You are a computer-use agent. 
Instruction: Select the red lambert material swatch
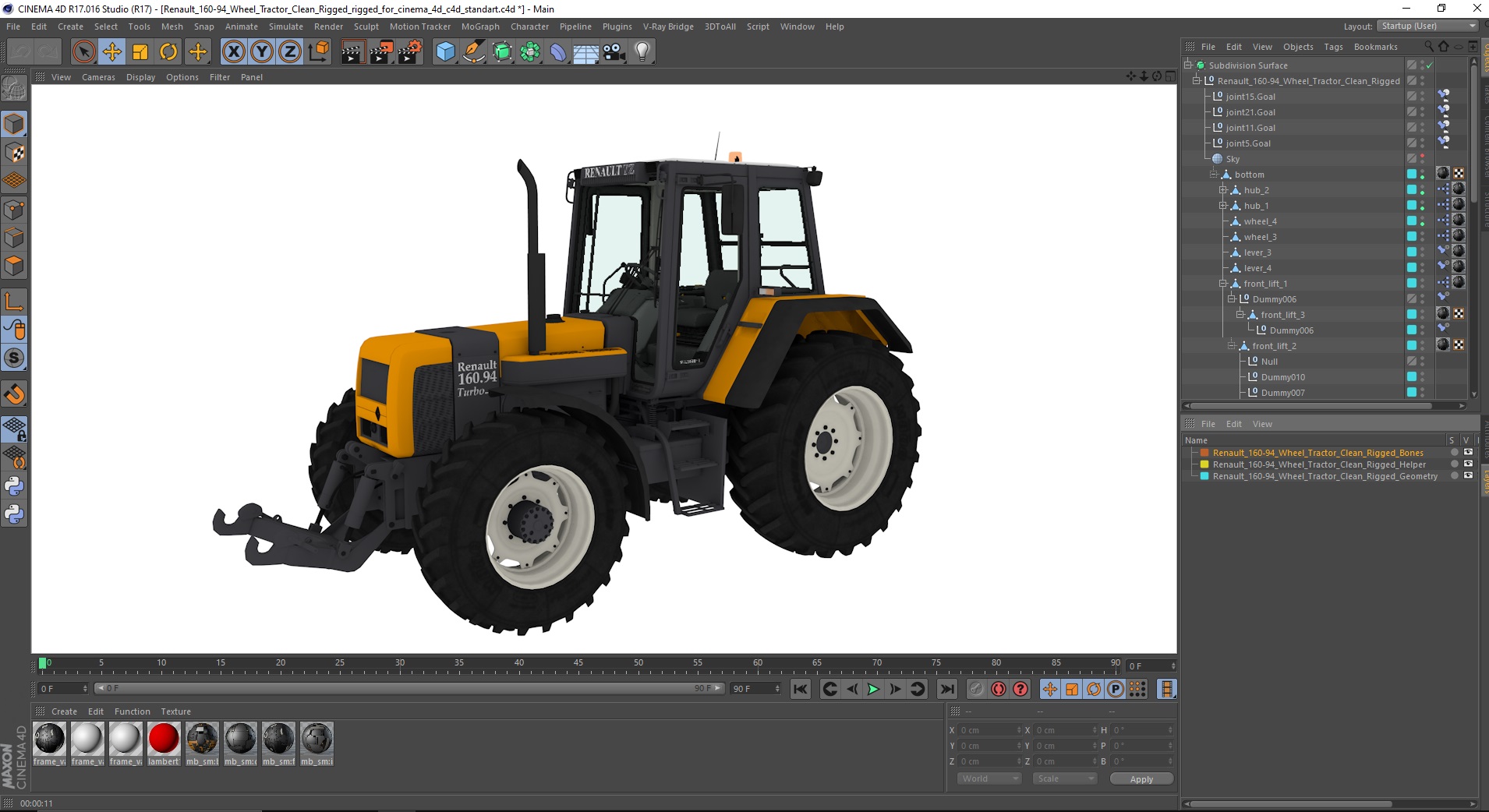coord(164,738)
